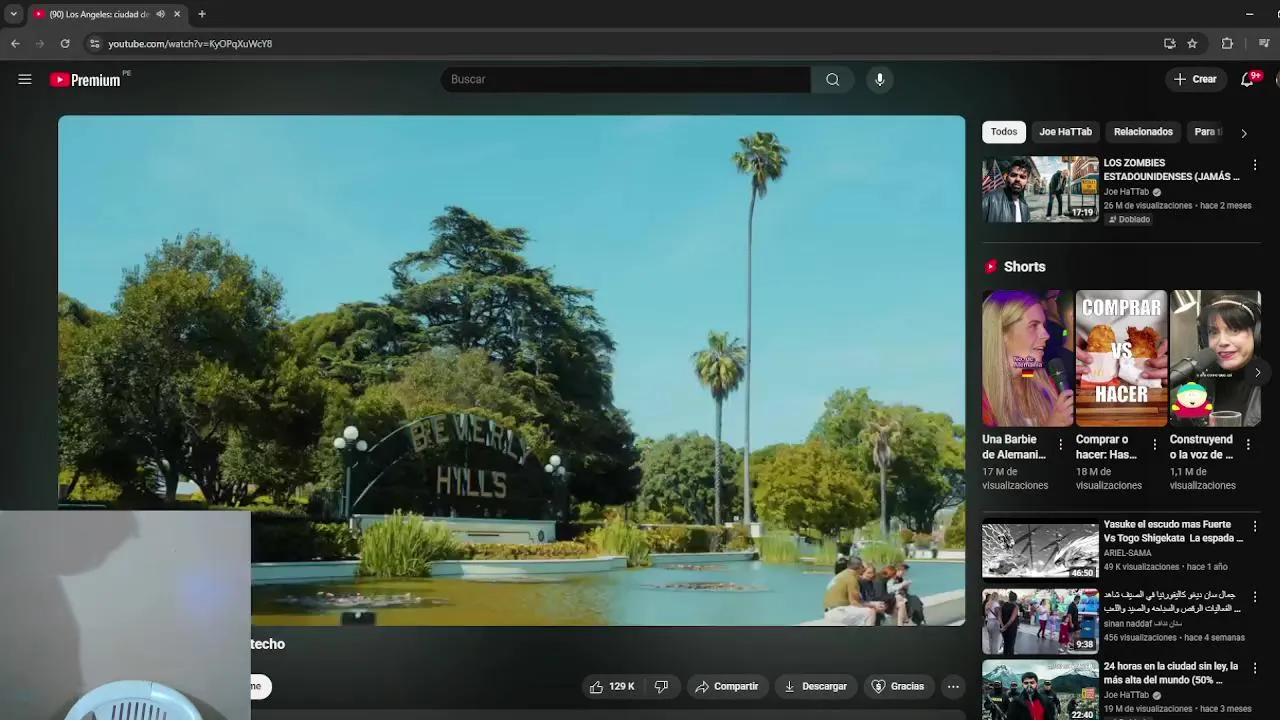The image size is (1280, 720).
Task: Reload the page
Action: pos(65,43)
